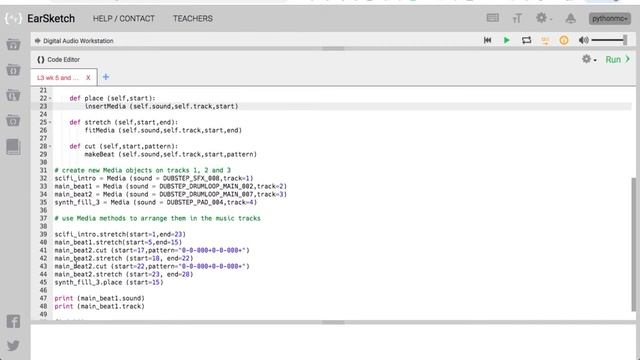640x360 pixels.
Task: Click the line defining main_beat2 Media object
Action: (171, 194)
